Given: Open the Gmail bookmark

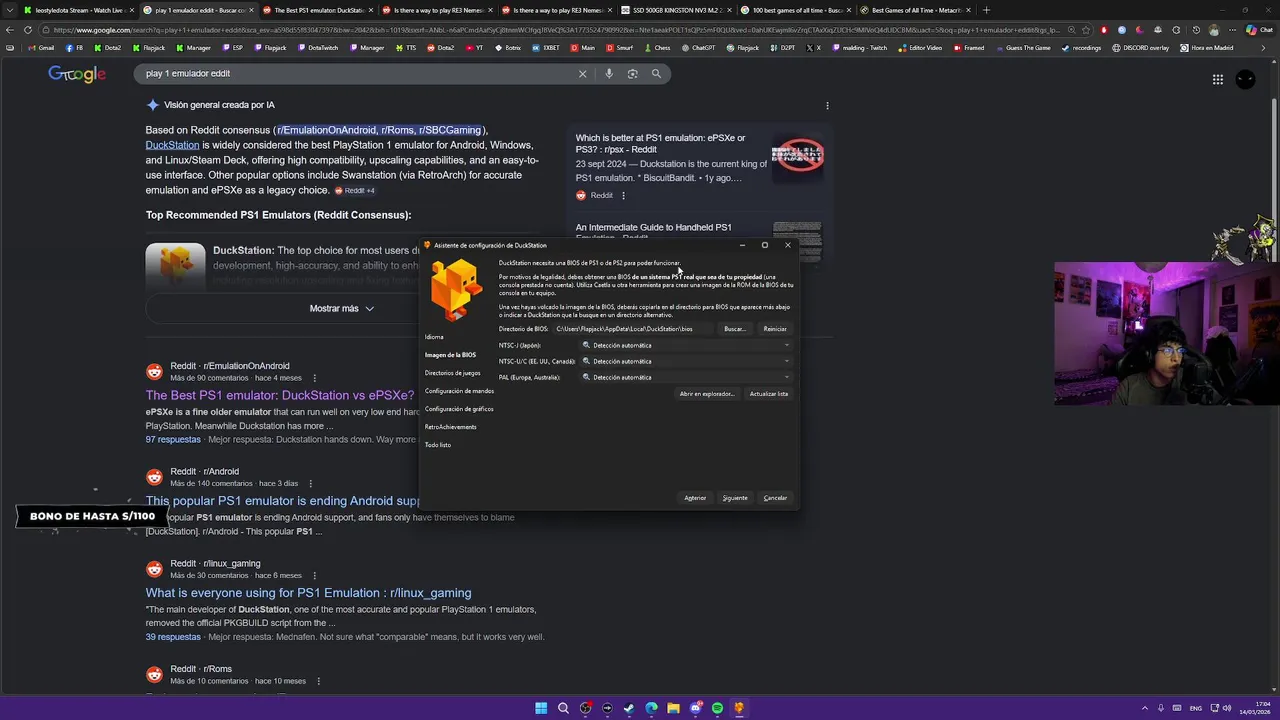Looking at the screenshot, I should click(41, 48).
